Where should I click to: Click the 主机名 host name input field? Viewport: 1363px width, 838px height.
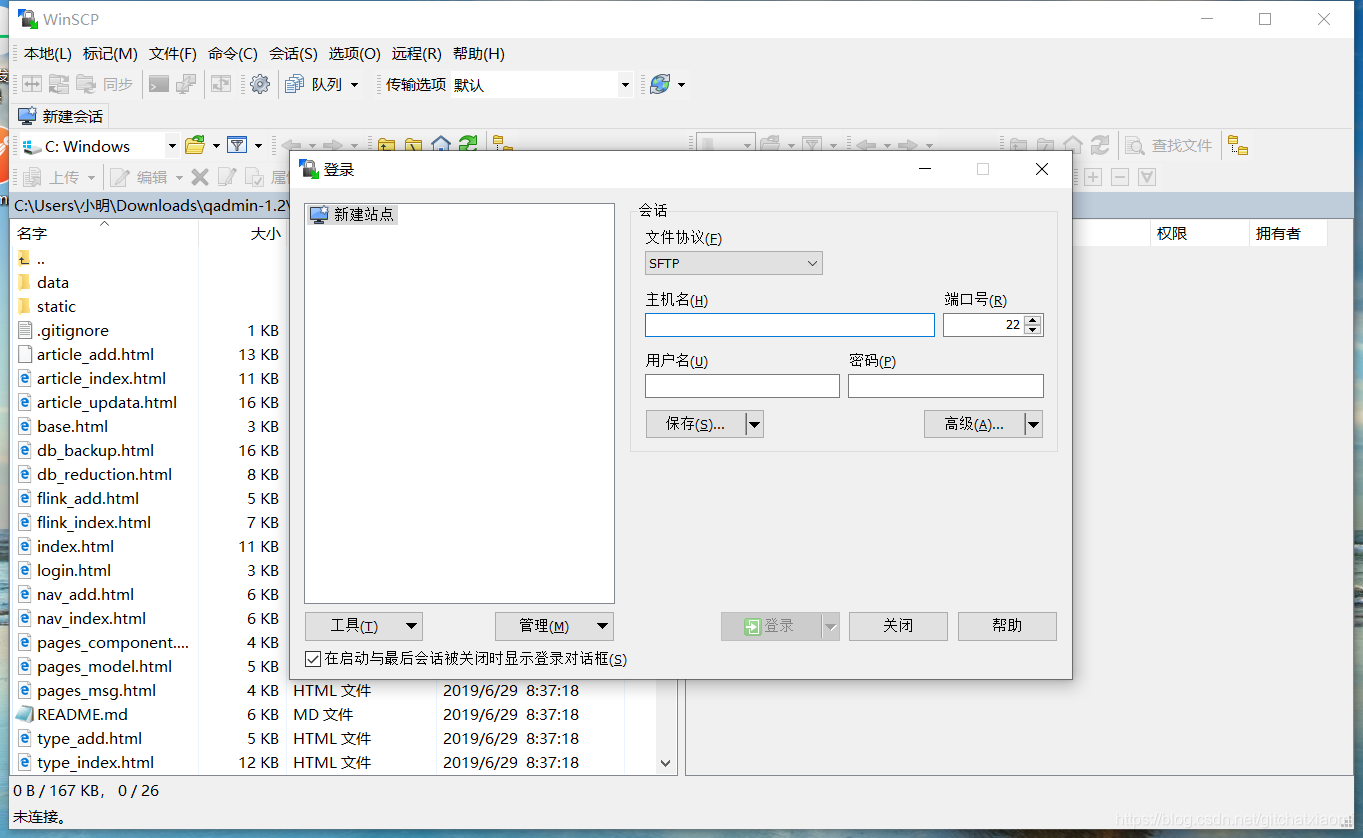(790, 325)
